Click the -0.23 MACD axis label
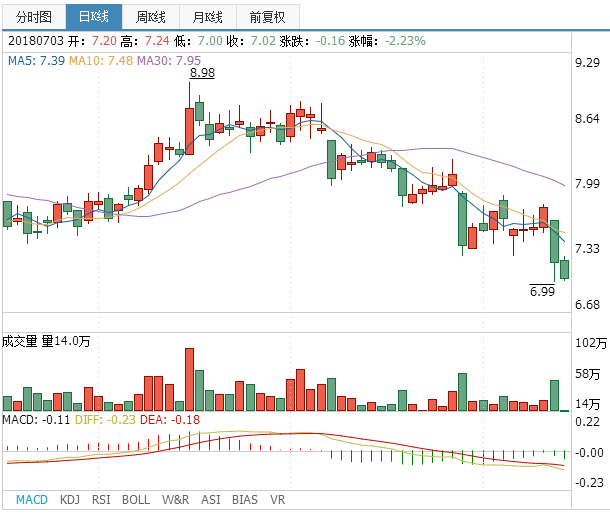Image resolution: width=610 pixels, height=516 pixels. (589, 483)
